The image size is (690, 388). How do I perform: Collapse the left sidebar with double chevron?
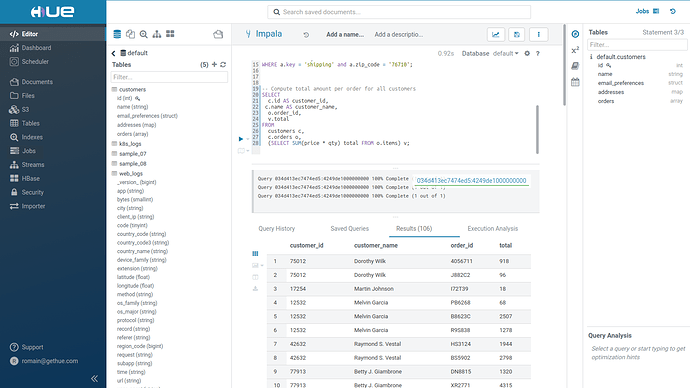94,378
